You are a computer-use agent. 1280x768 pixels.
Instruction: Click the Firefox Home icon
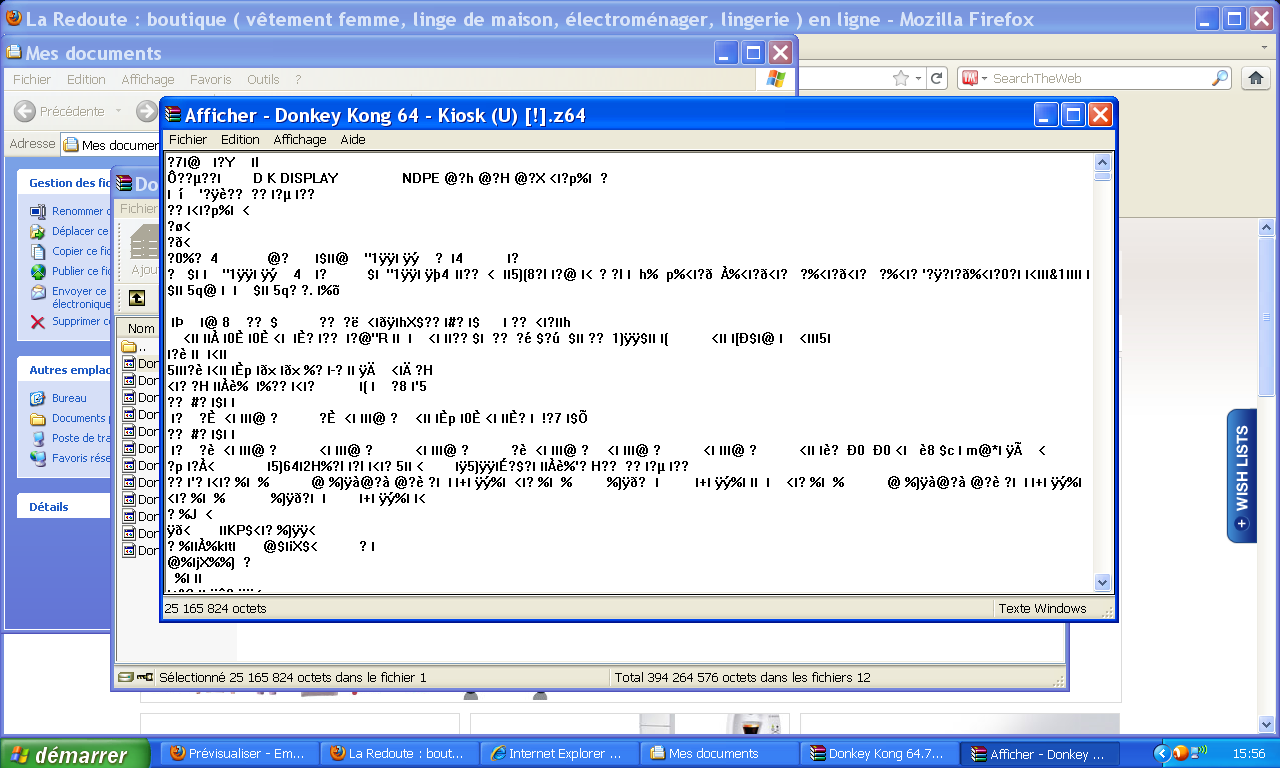[x=1255, y=78]
